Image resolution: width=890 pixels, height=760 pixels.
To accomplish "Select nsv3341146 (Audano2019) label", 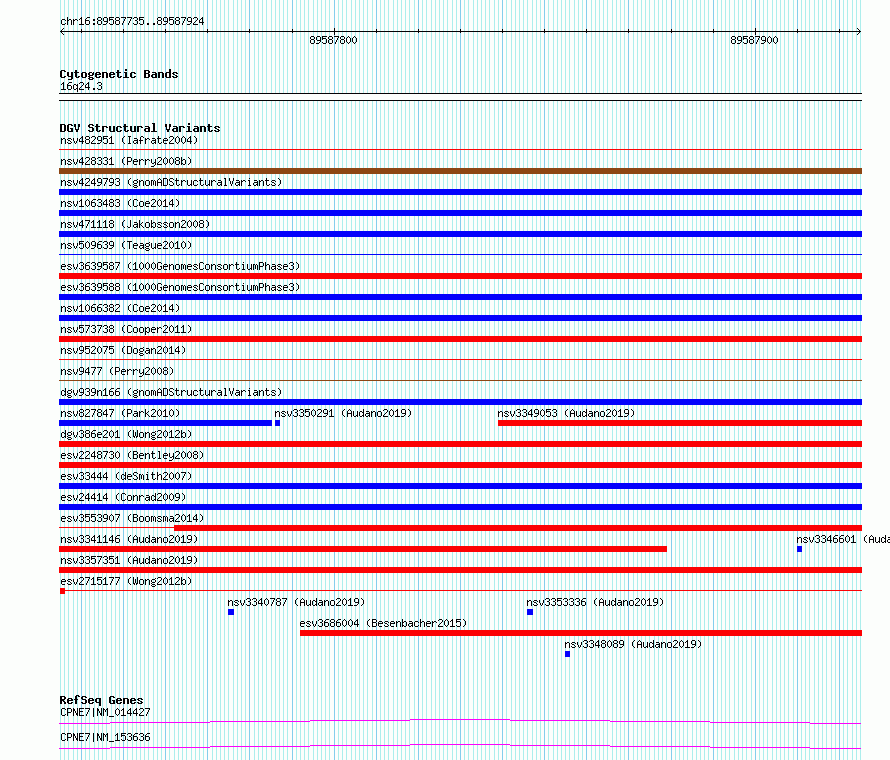I will pyautogui.click(x=129, y=539).
